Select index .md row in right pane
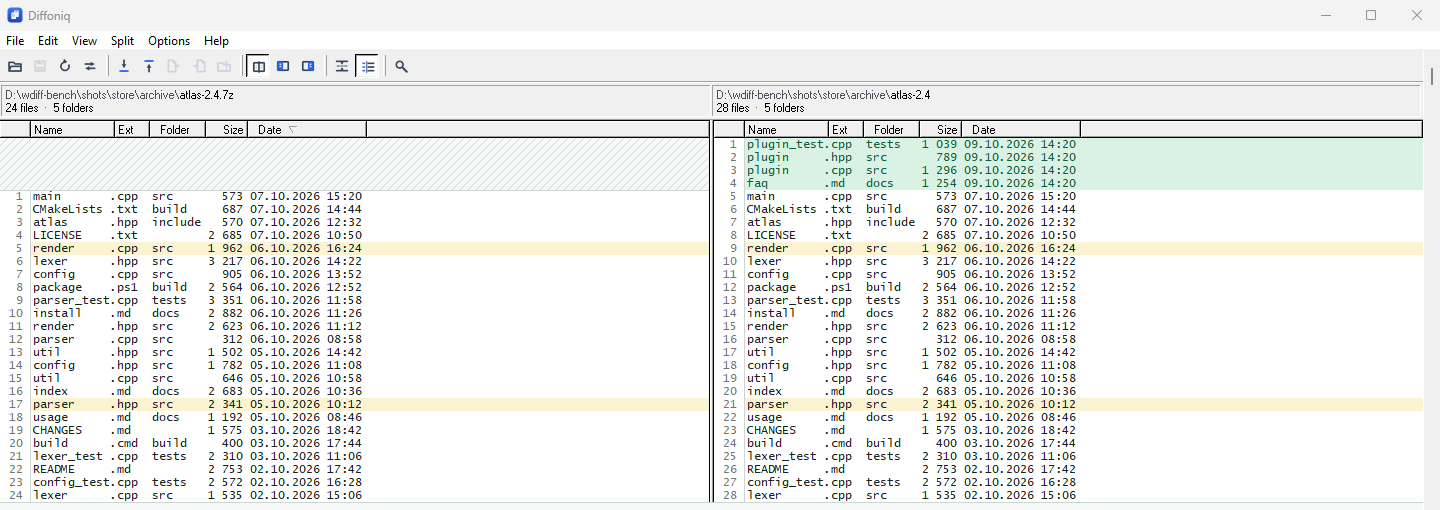 [x=1067, y=391]
